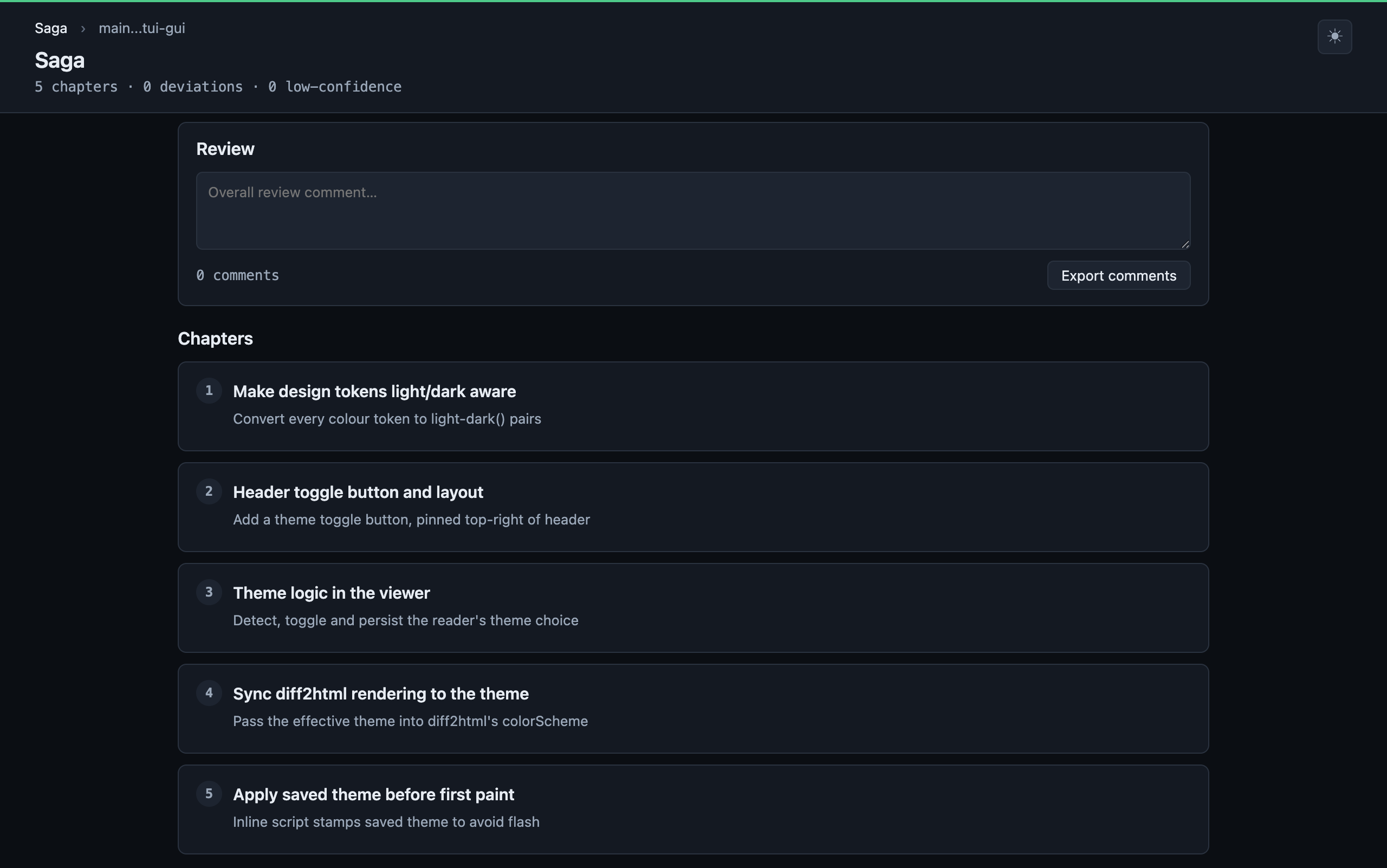
Task: Open chapter Header toggle button and layout
Action: pyautogui.click(x=693, y=507)
